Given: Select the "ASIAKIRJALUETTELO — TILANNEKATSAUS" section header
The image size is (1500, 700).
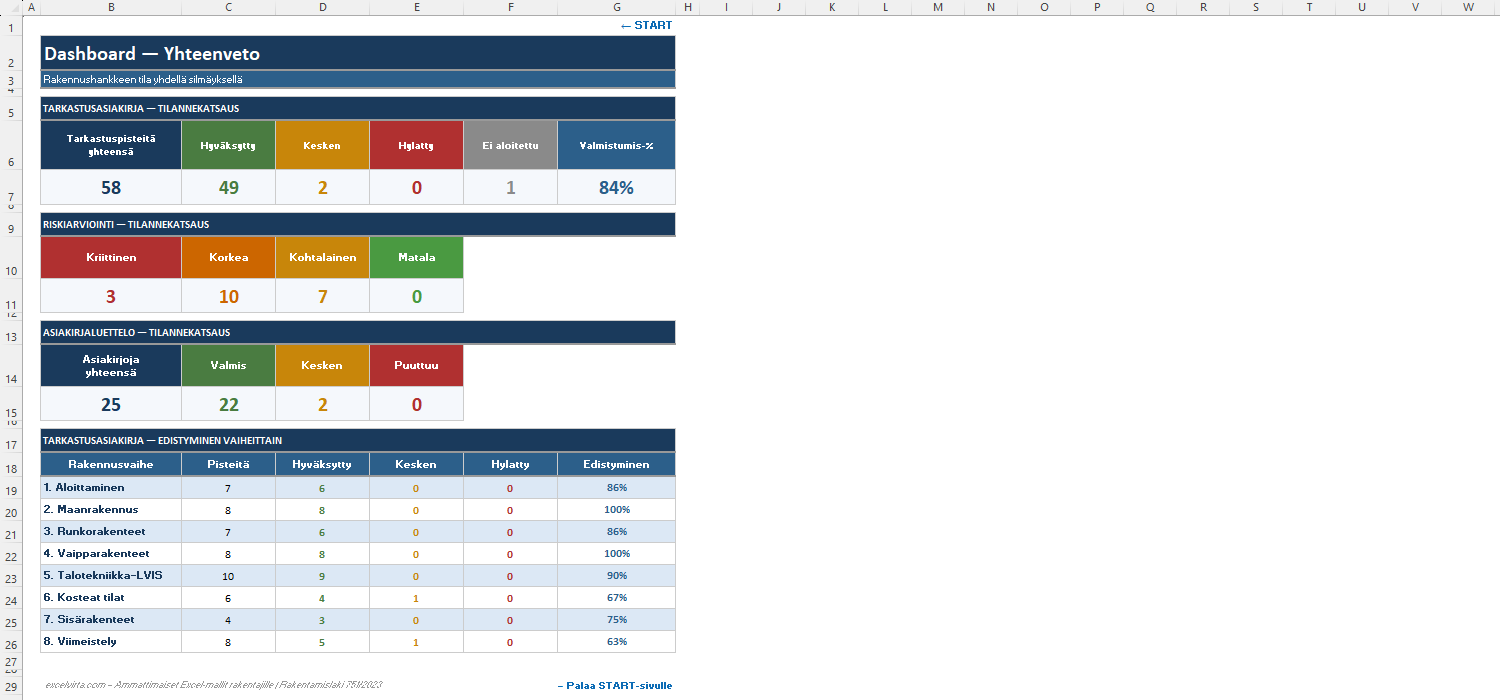Looking at the screenshot, I should [358, 333].
